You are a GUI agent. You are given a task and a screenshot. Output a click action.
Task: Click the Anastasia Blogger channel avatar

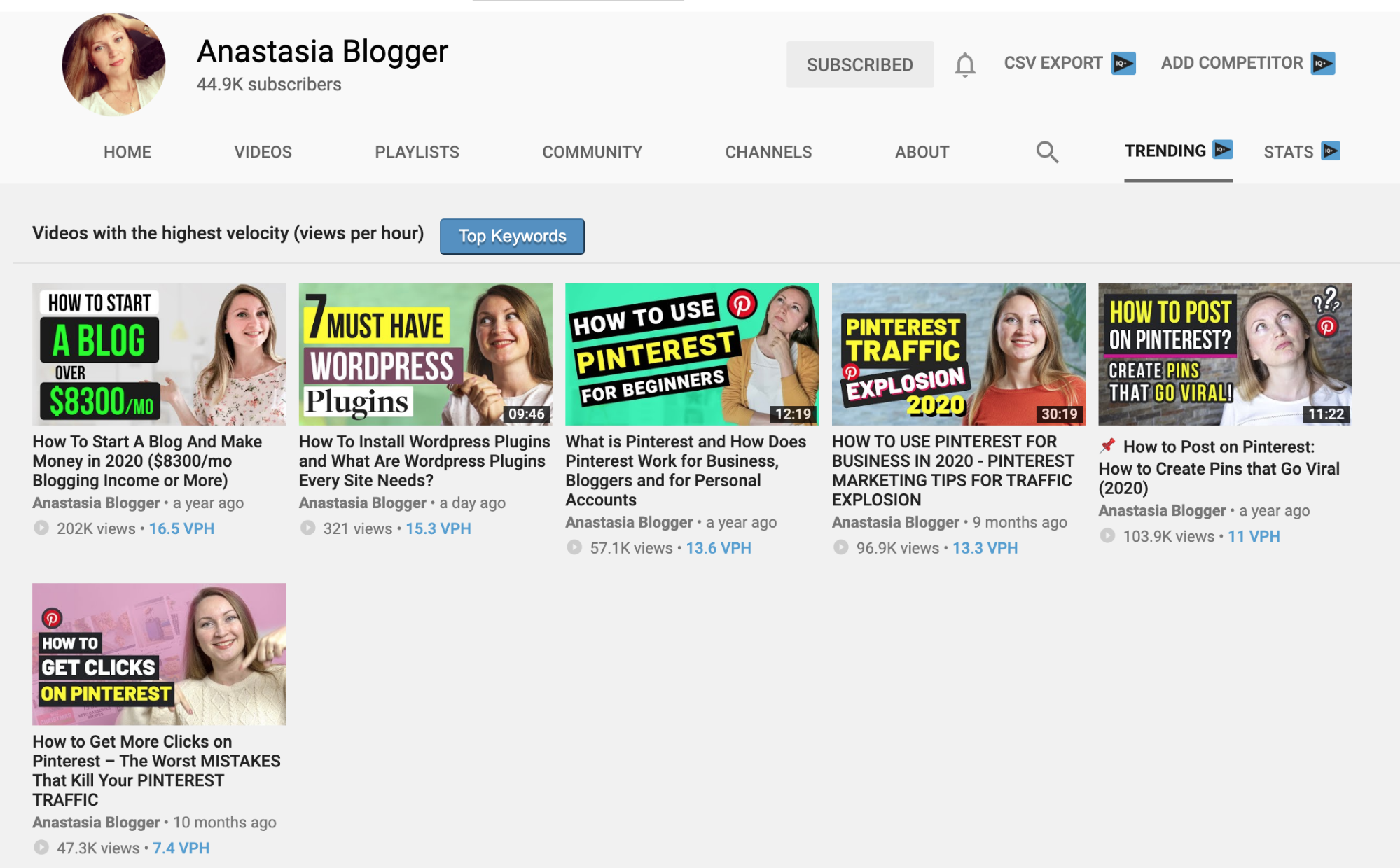point(113,64)
